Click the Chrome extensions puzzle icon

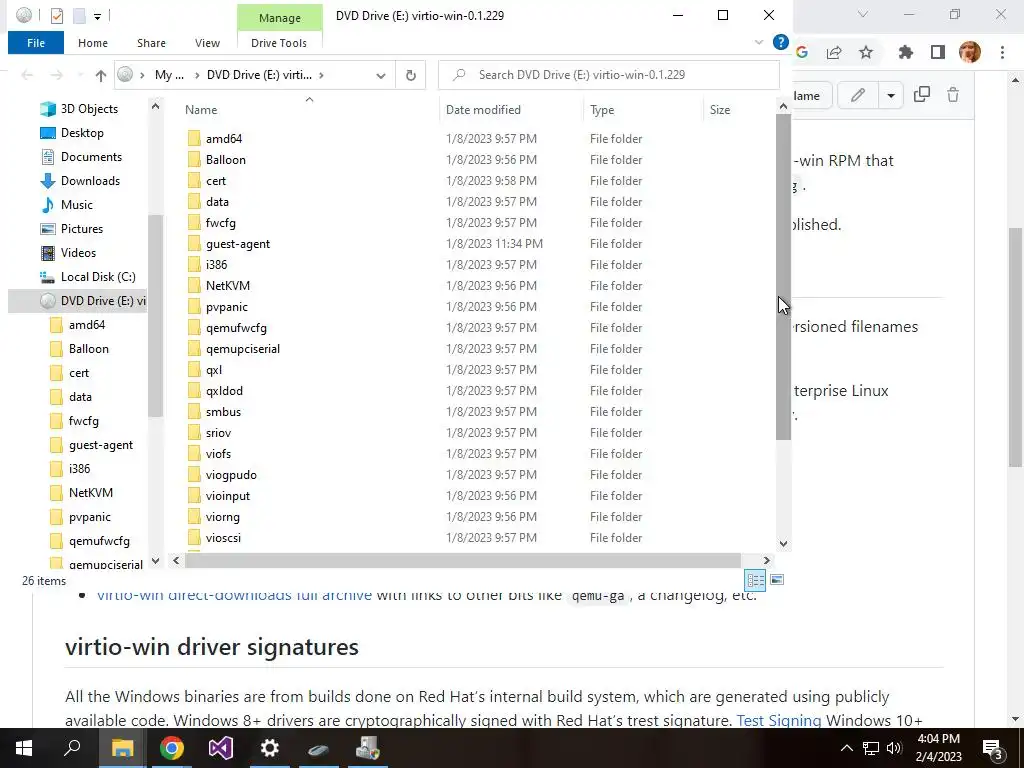click(905, 52)
